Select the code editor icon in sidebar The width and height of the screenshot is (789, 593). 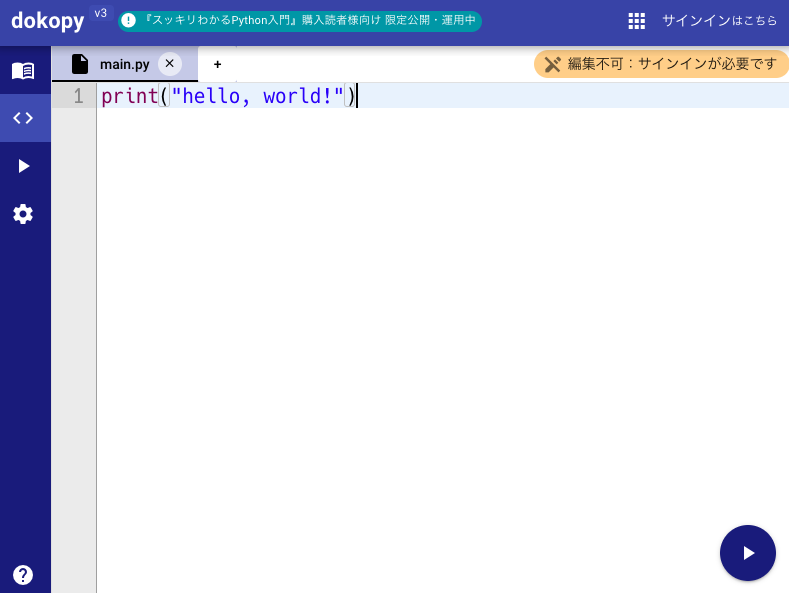(23, 118)
